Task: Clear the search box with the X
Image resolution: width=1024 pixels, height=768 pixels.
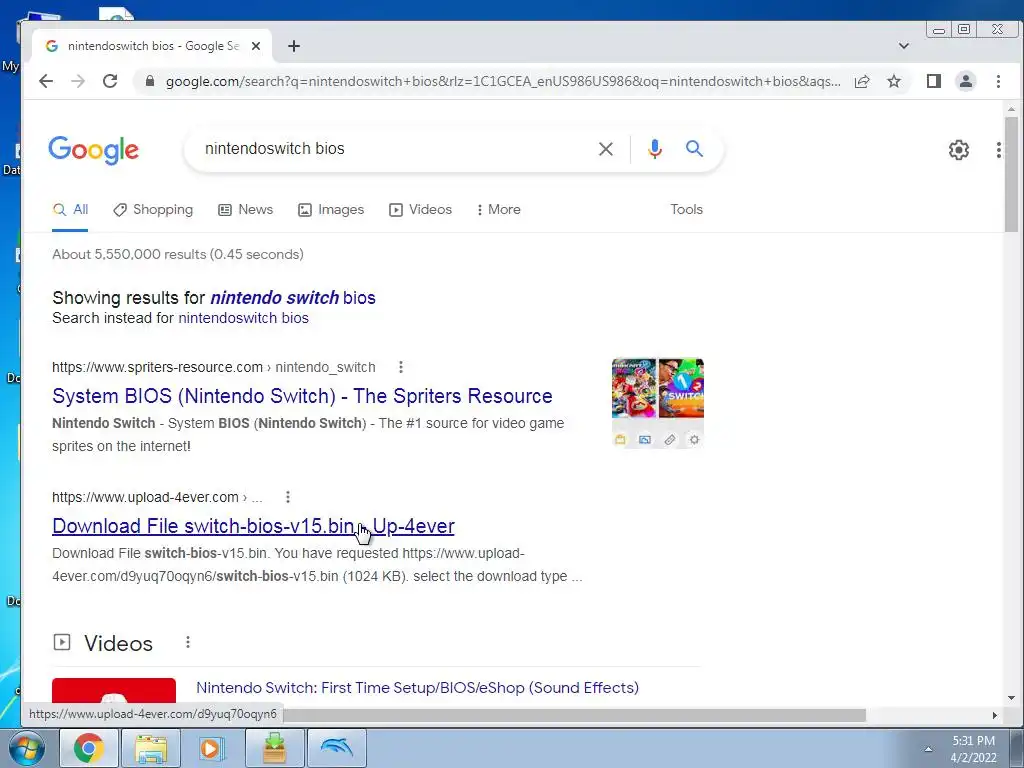Action: point(605,149)
